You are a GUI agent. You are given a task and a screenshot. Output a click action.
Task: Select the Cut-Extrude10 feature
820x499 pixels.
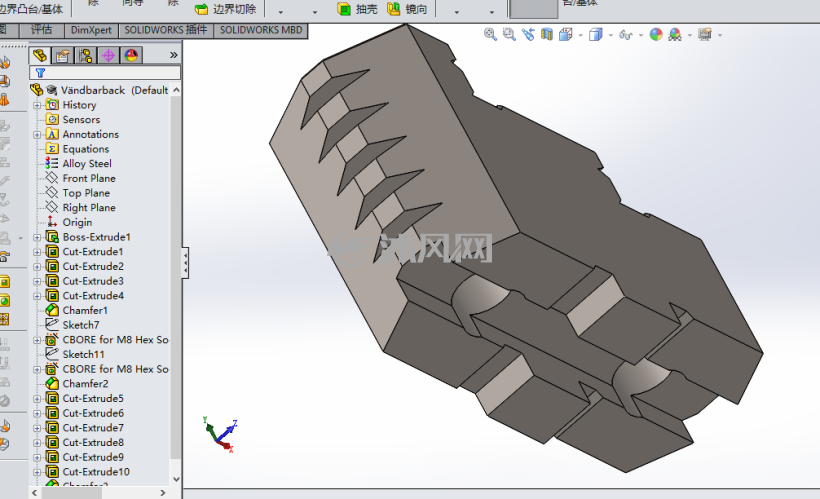point(96,472)
